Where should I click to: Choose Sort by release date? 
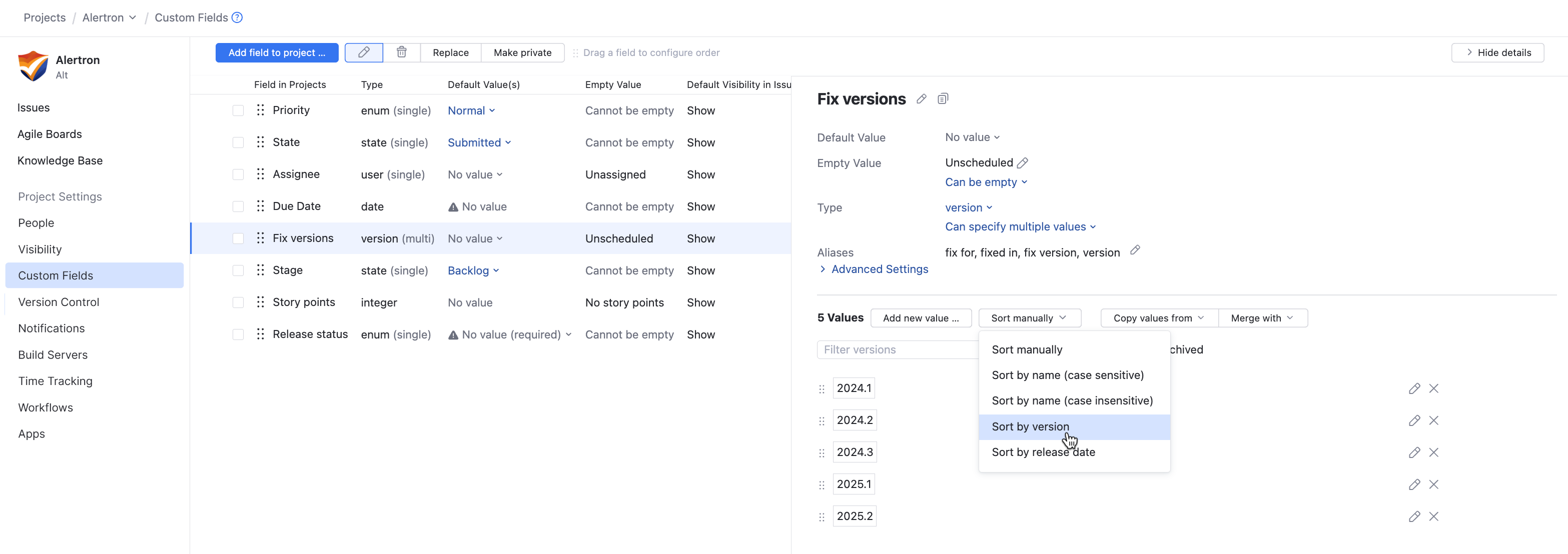[x=1043, y=452]
